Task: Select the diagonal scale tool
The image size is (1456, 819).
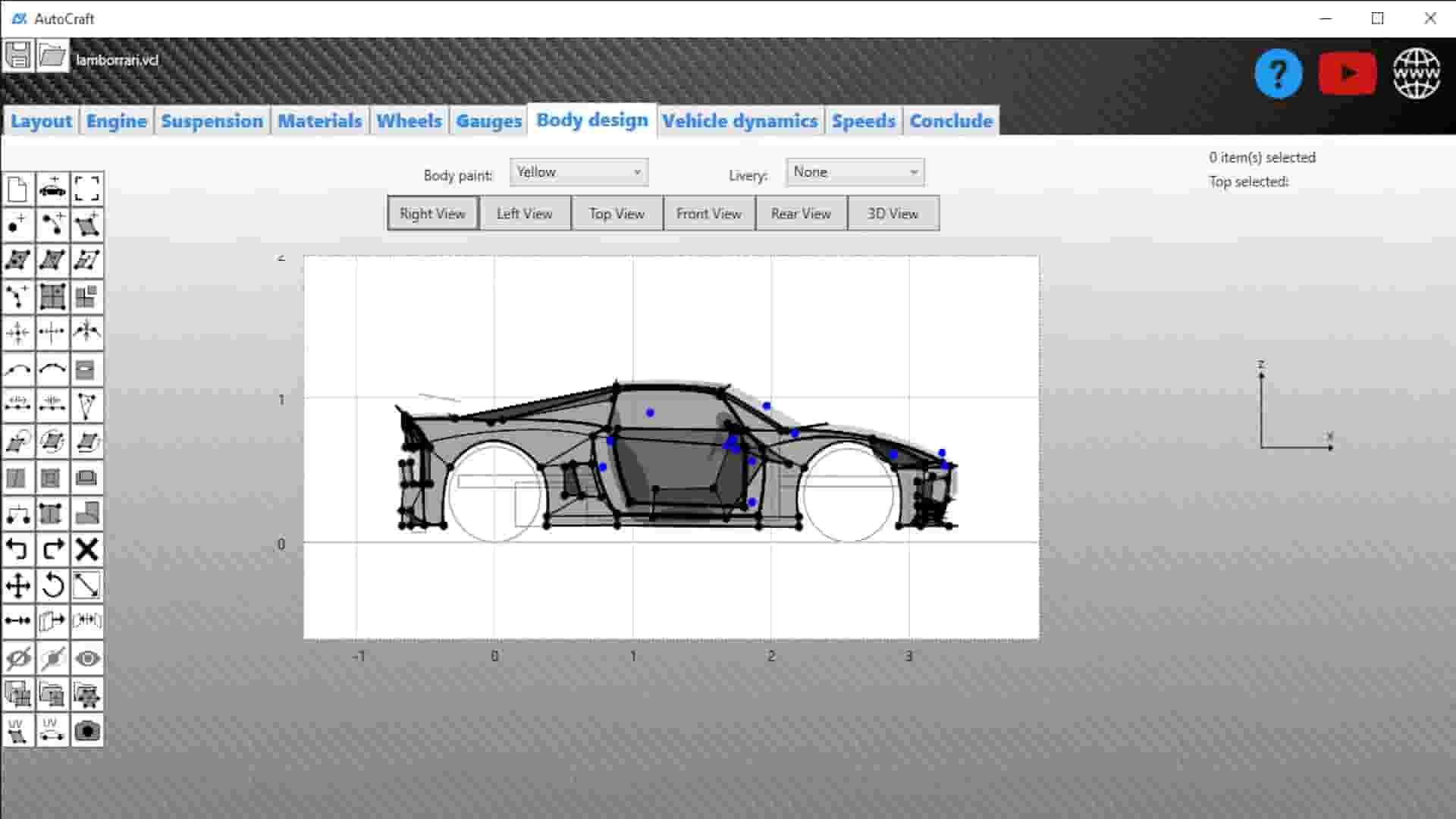Action: pyautogui.click(x=86, y=585)
